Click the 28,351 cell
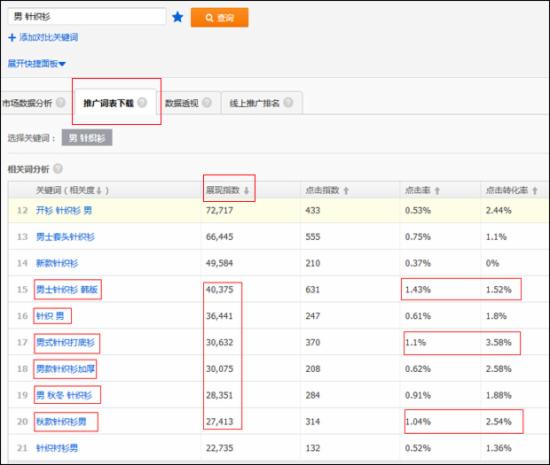The image size is (550, 465). point(219,395)
